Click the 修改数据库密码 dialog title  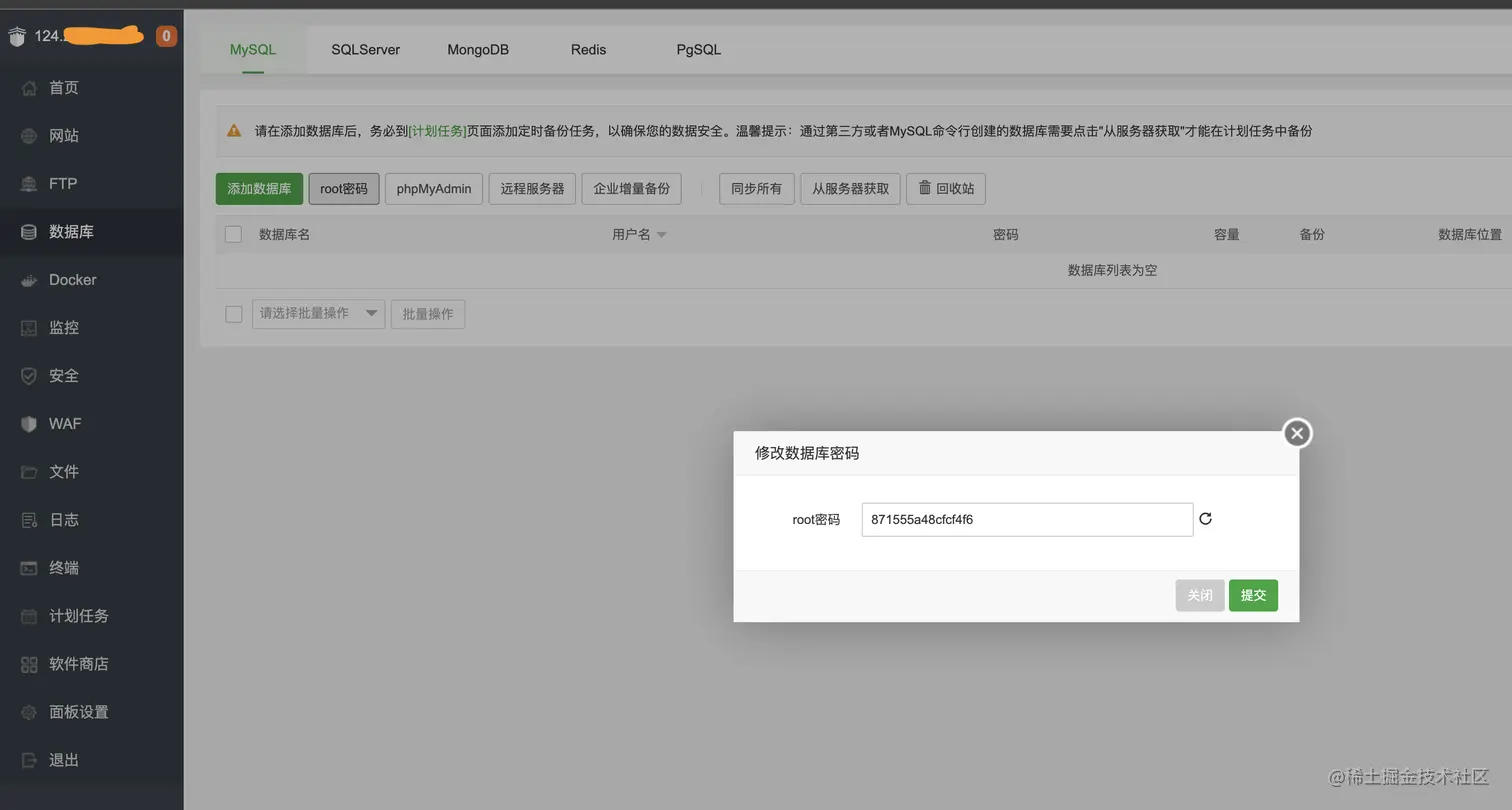807,453
